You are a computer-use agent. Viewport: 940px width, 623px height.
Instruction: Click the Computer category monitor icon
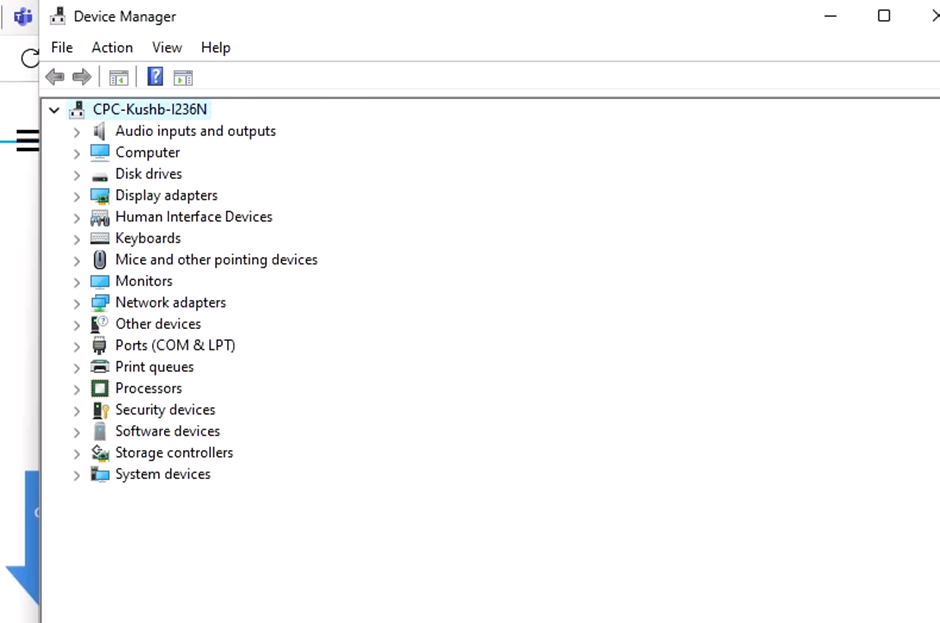[100, 152]
